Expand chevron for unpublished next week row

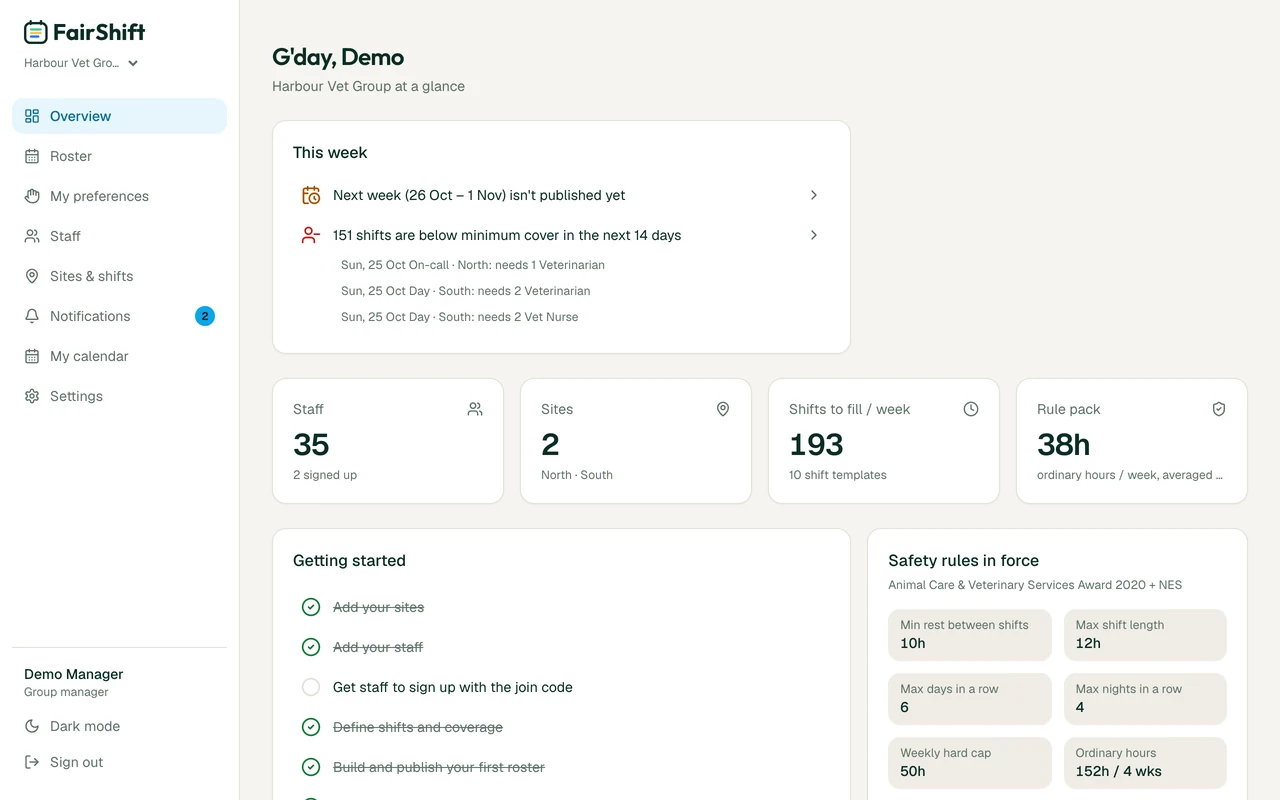click(814, 195)
